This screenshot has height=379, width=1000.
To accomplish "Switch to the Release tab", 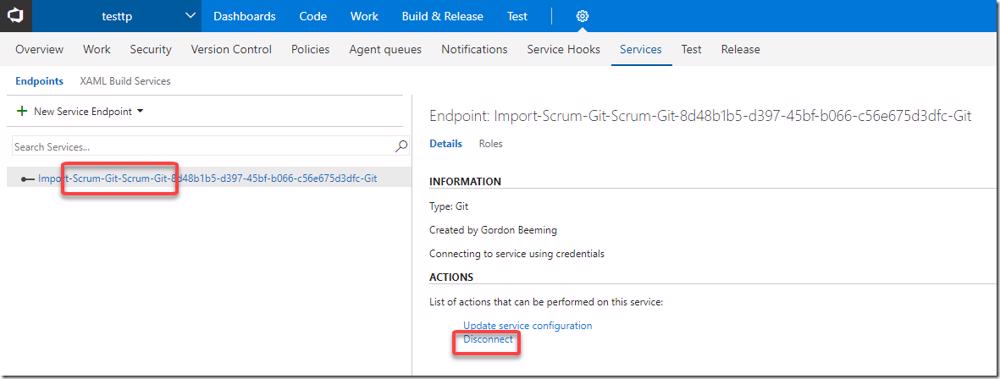I will point(740,49).
